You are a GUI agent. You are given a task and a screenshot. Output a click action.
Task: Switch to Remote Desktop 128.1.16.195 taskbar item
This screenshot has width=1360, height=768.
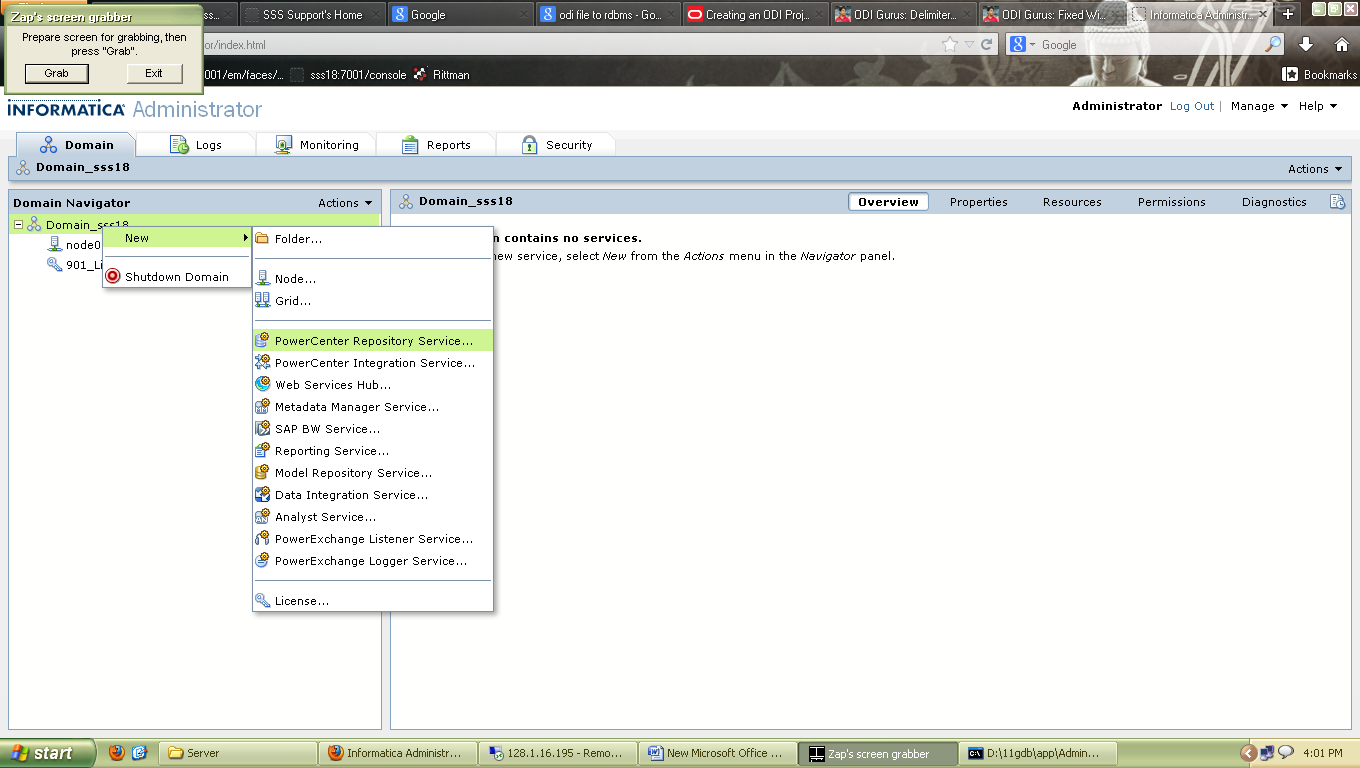[x=557, y=753]
